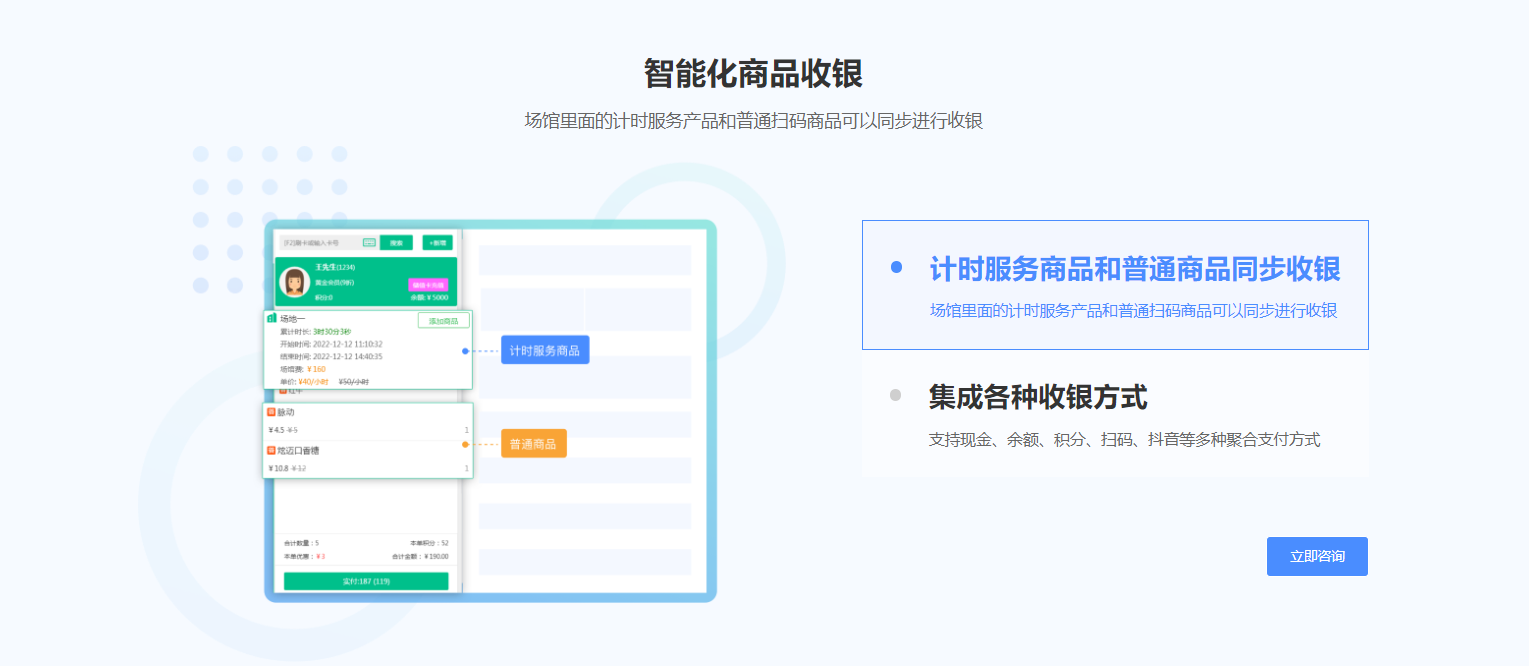This screenshot has width=1529, height=666.
Task: Click the orange product icon next to 脉动
Action: pyautogui.click(x=271, y=411)
